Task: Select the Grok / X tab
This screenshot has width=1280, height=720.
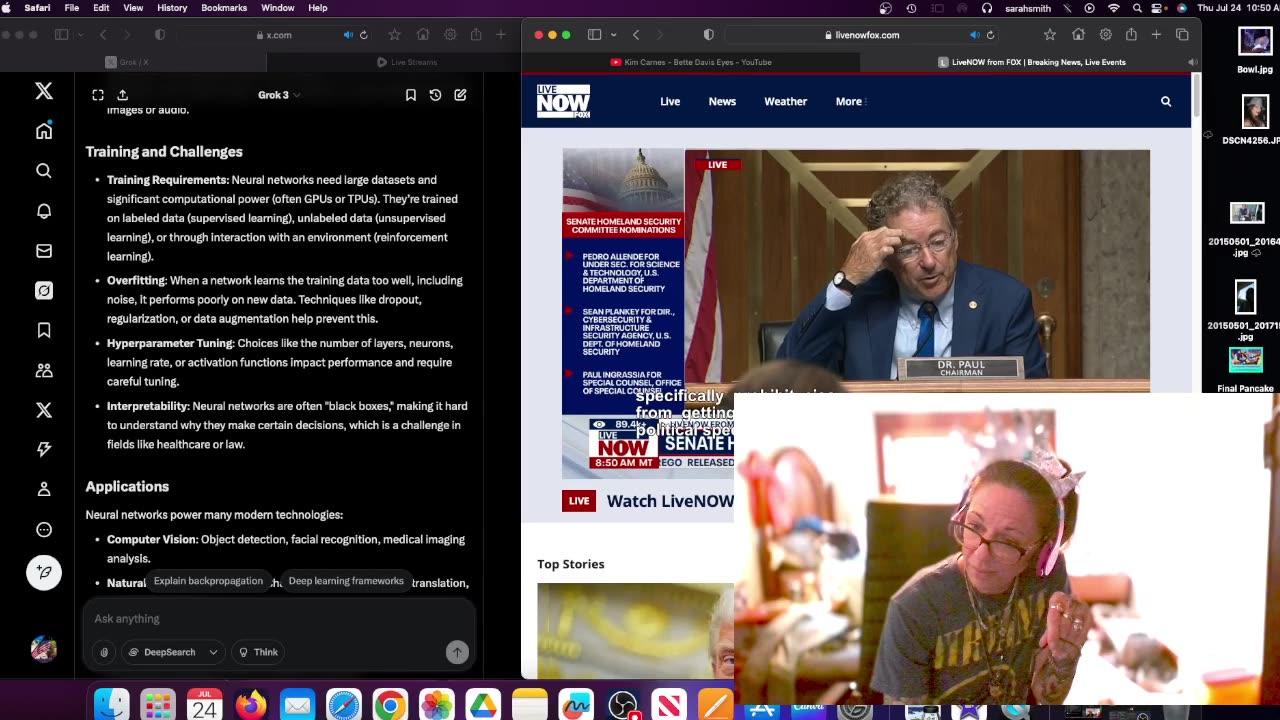Action: click(x=127, y=62)
